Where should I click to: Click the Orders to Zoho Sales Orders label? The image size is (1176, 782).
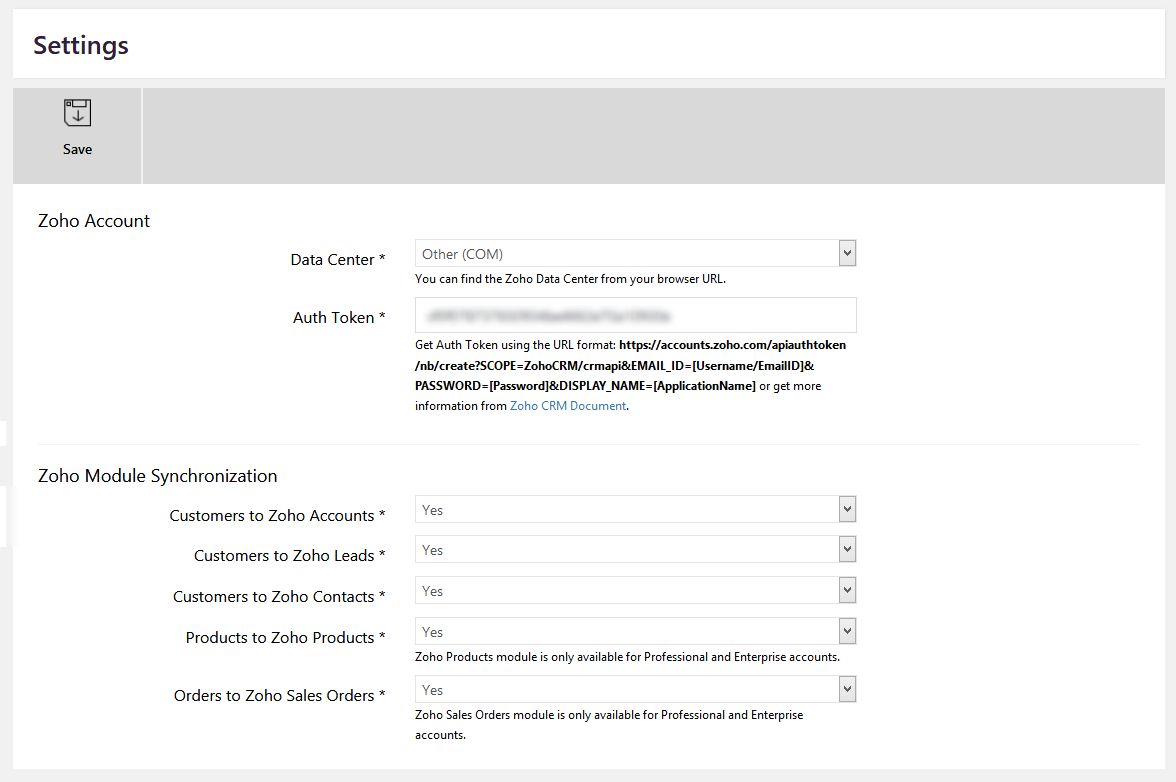point(274,696)
